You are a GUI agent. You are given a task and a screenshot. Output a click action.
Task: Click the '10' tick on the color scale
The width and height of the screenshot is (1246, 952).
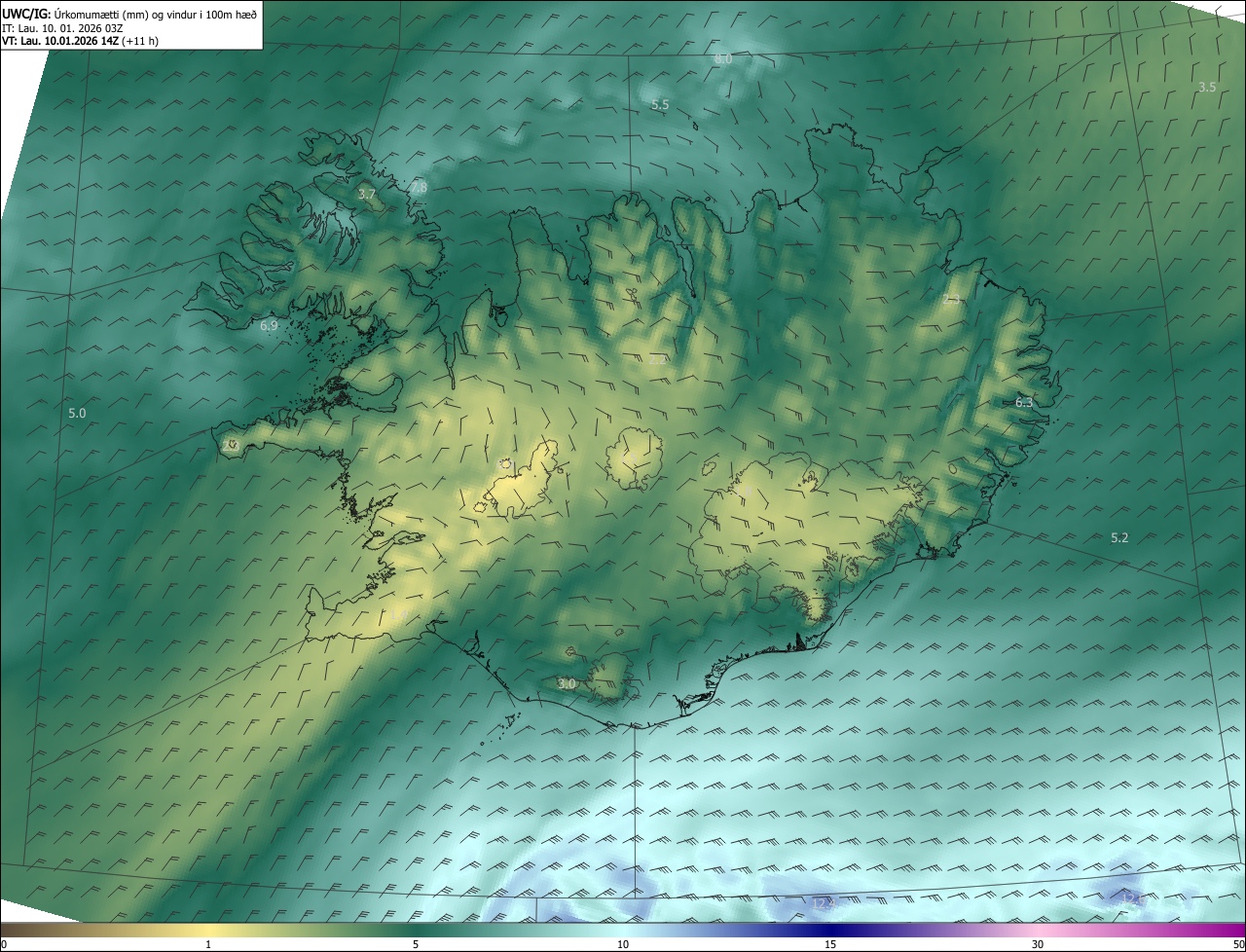(x=623, y=944)
